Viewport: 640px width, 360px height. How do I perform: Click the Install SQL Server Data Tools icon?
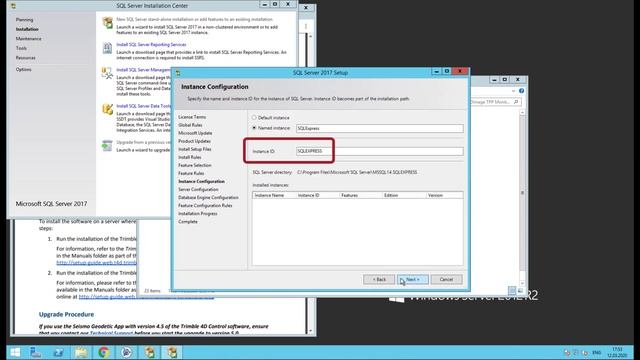(107, 109)
